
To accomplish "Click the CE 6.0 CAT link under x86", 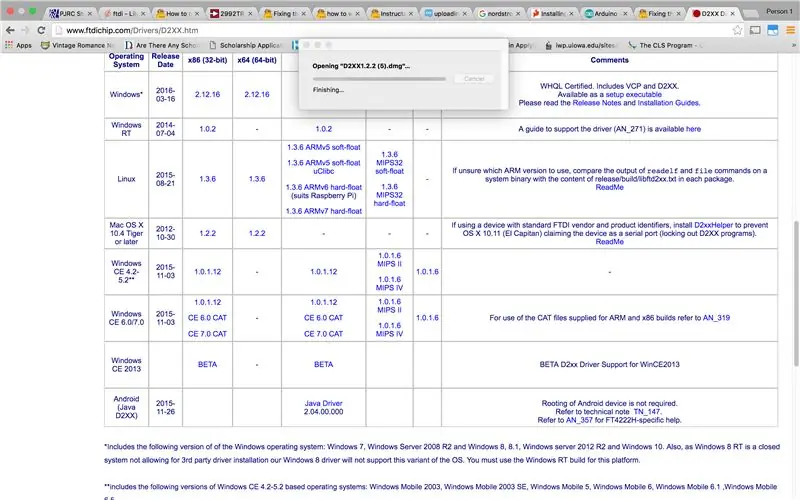I will 207,317.
